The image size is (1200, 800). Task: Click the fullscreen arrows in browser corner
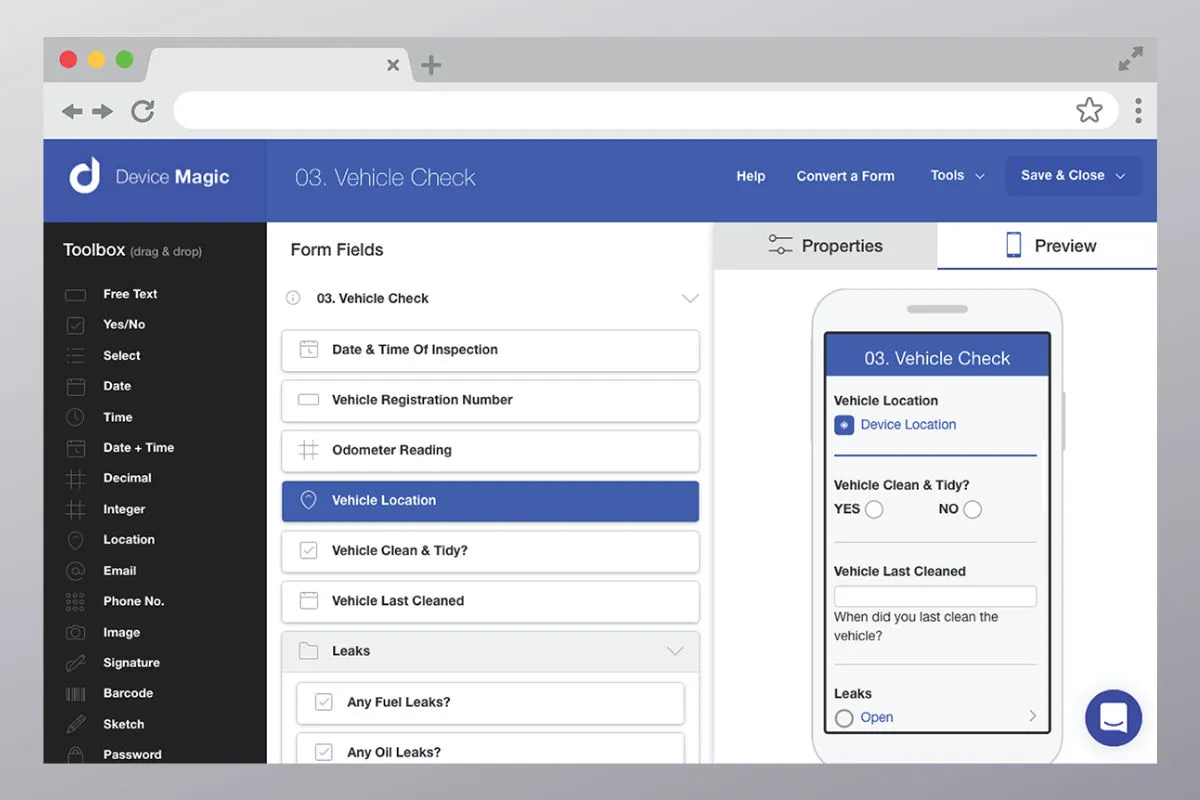tap(1130, 59)
